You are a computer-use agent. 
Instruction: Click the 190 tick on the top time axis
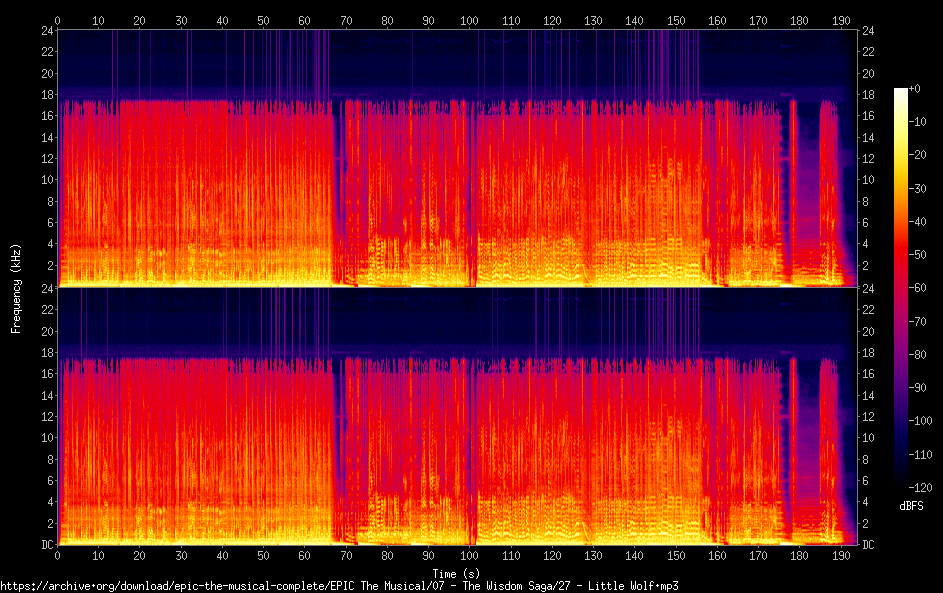[841, 20]
